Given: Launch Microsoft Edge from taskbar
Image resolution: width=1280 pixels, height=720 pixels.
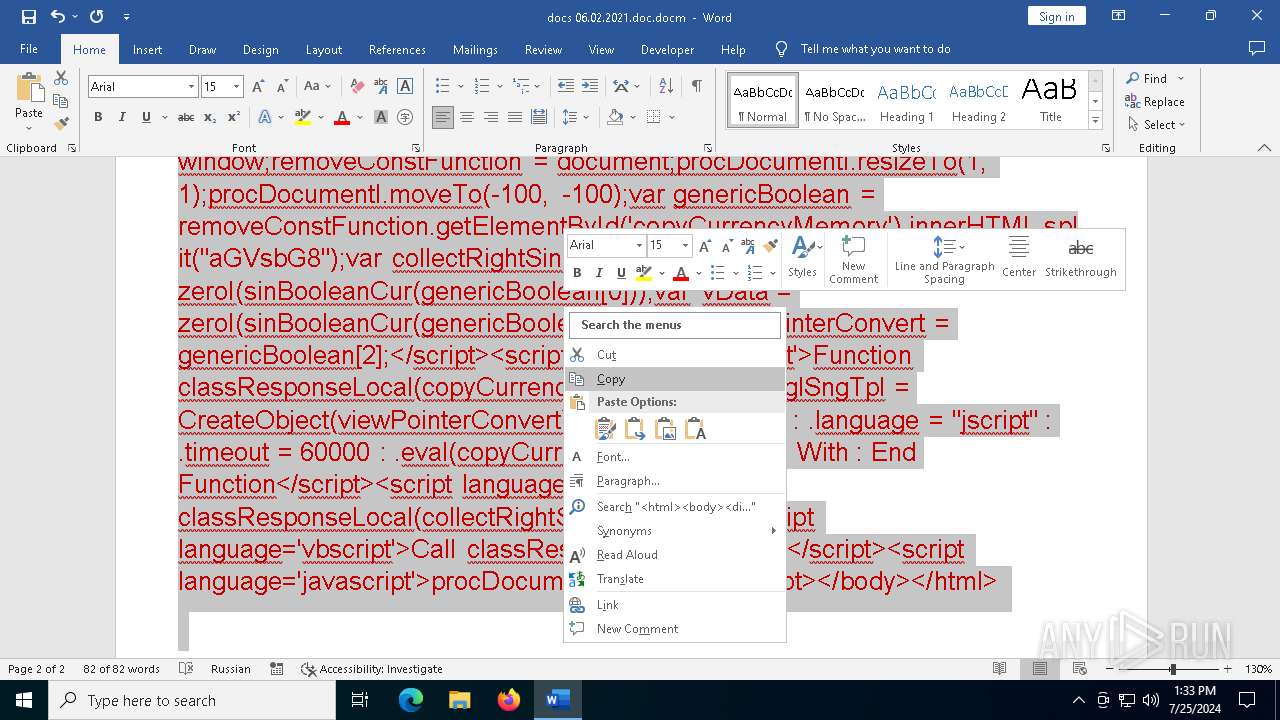Looking at the screenshot, I should tap(411, 700).
